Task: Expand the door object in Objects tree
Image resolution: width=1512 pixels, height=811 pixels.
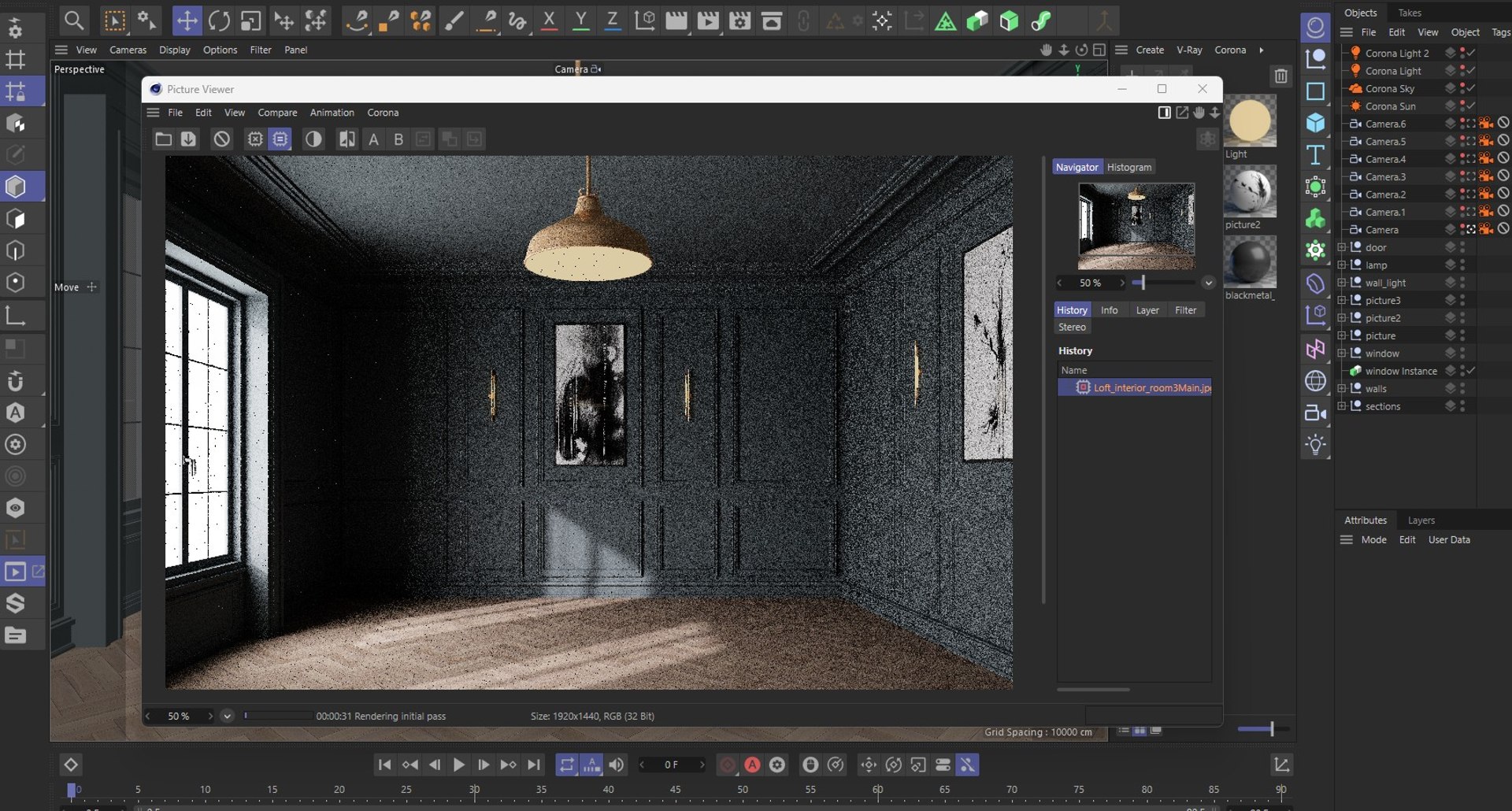Action: (x=1342, y=247)
